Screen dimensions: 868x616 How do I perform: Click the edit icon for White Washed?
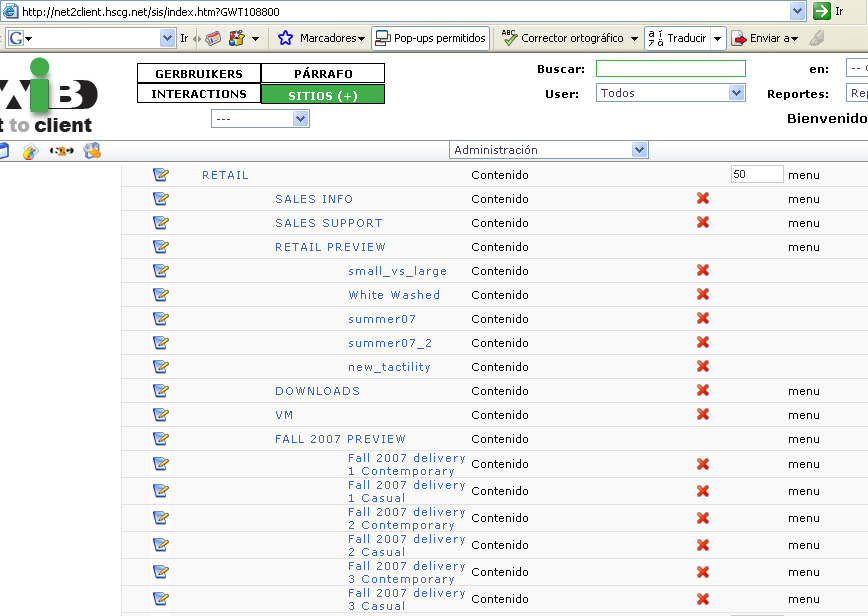click(161, 294)
